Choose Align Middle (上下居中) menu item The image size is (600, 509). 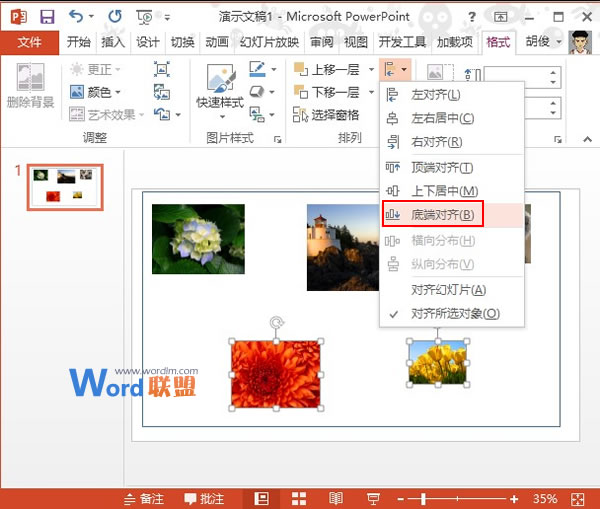coord(452,191)
